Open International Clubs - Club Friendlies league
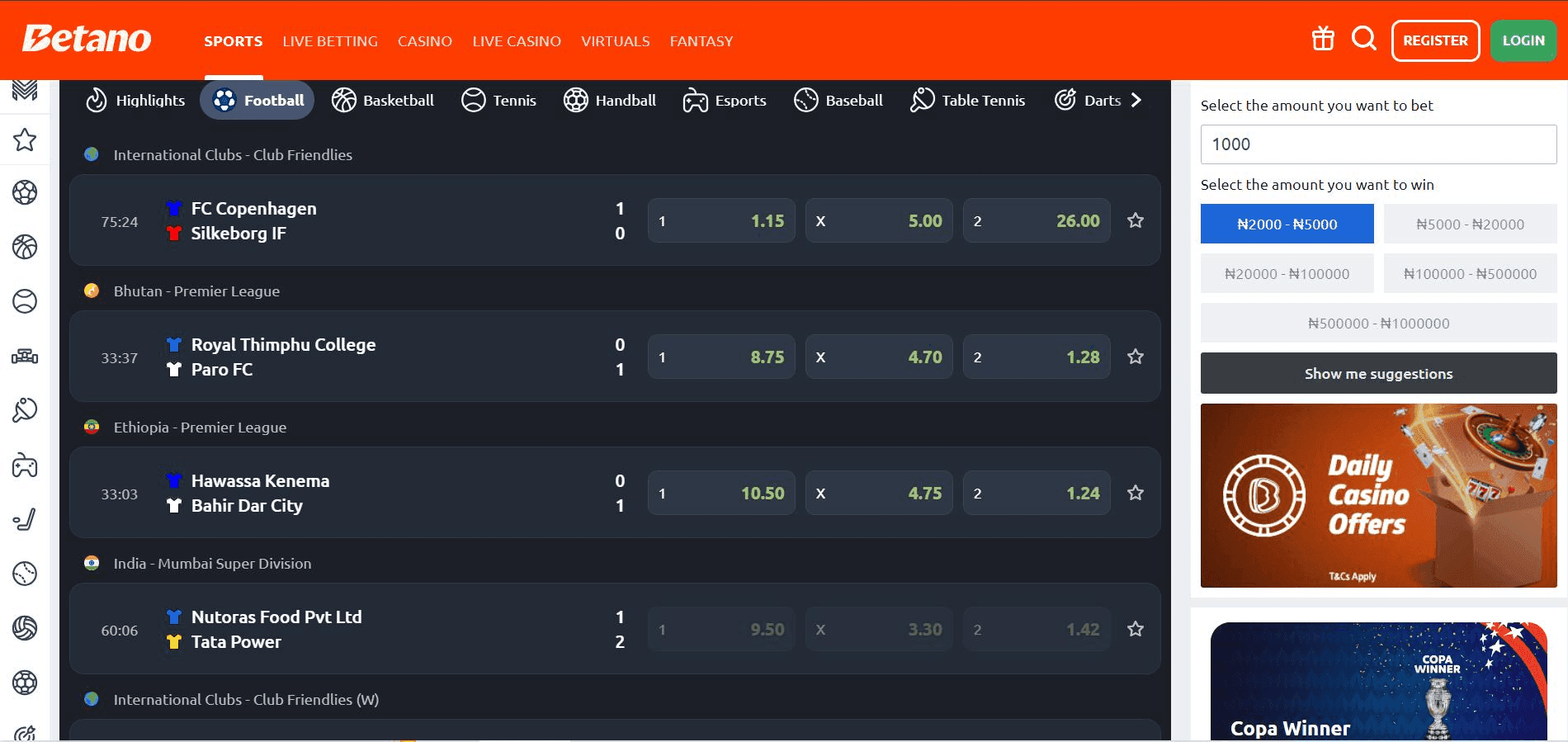 (233, 155)
